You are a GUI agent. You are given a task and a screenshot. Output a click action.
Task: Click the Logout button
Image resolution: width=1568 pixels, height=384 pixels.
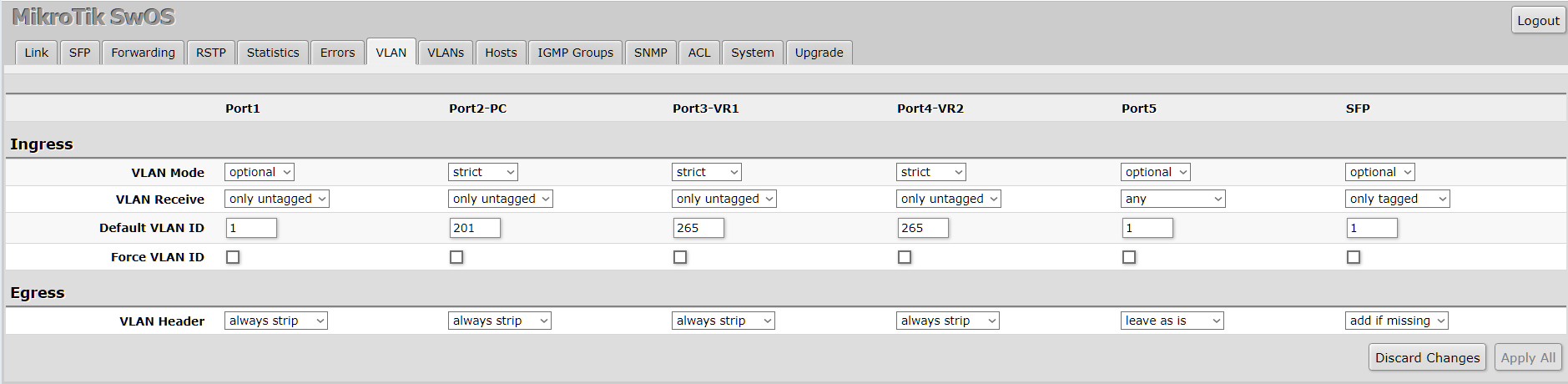(1537, 20)
